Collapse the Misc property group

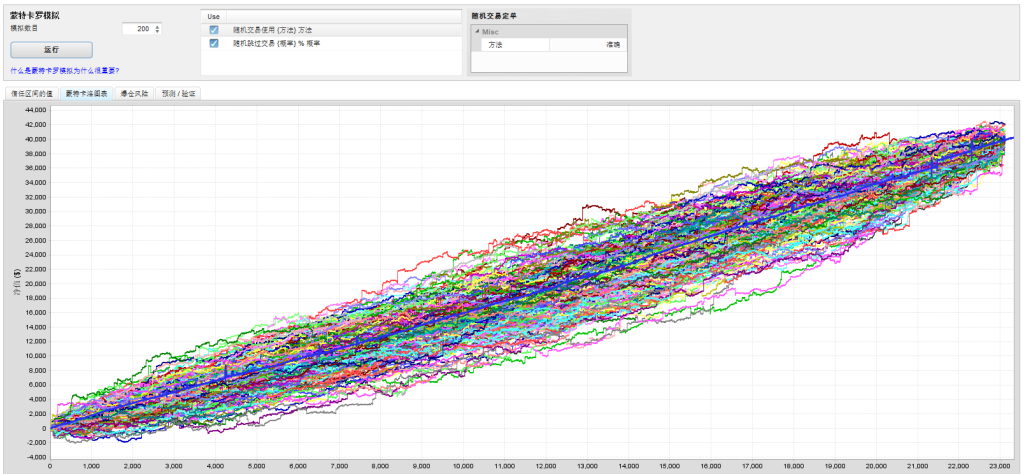pyautogui.click(x=477, y=31)
